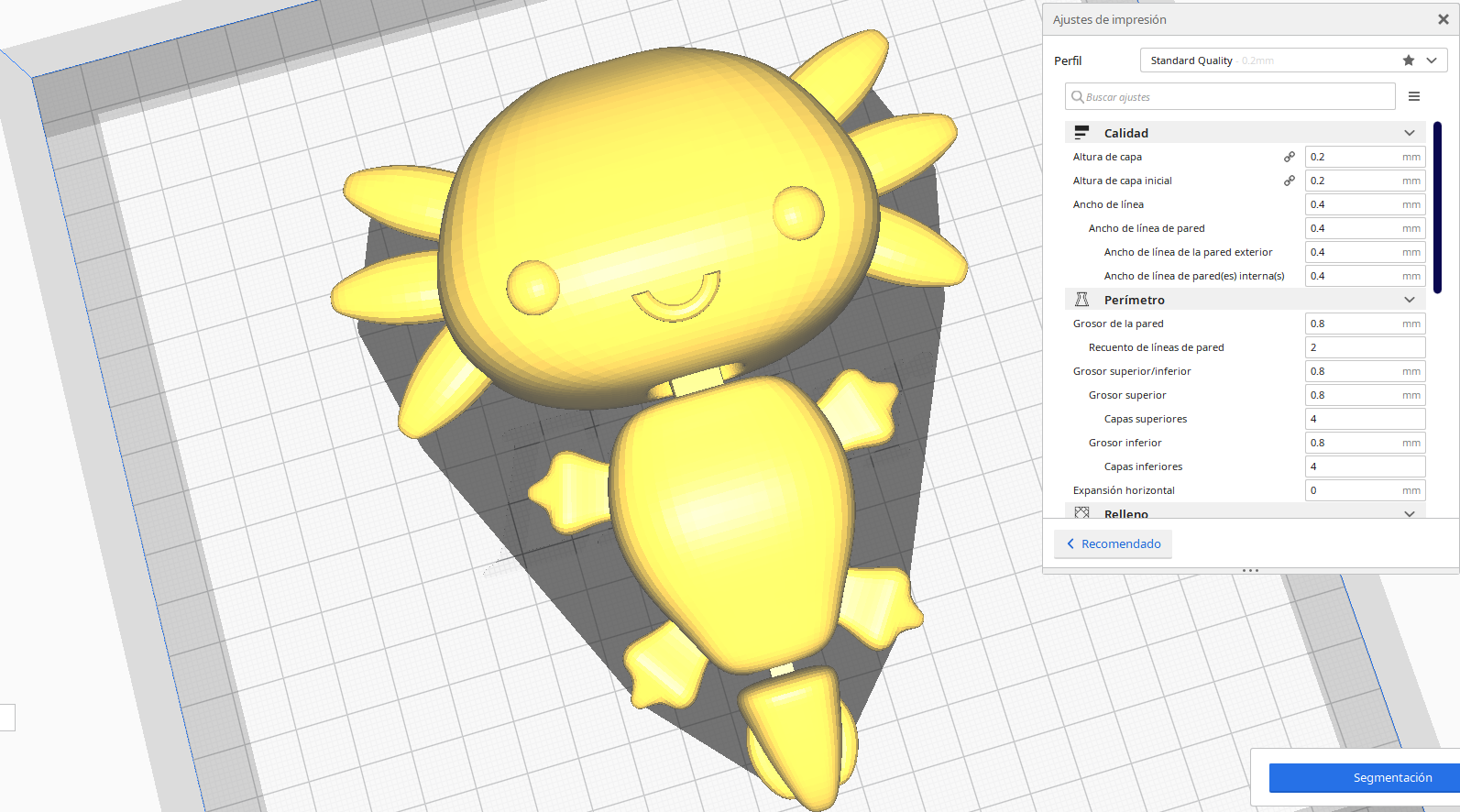The width and height of the screenshot is (1460, 812).
Task: Click the Recuento de líneas de pared field
Action: click(1364, 347)
